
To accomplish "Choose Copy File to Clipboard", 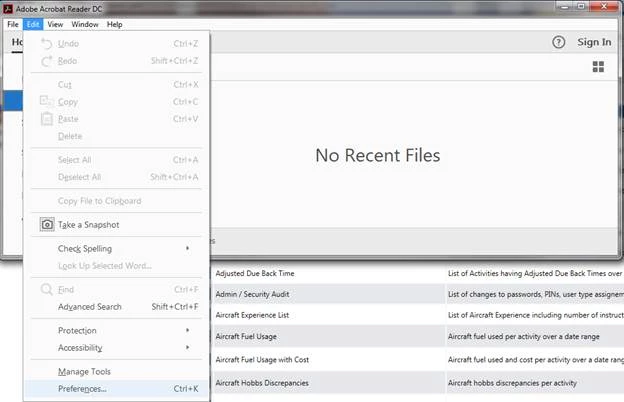I will pyautogui.click(x=116, y=201).
